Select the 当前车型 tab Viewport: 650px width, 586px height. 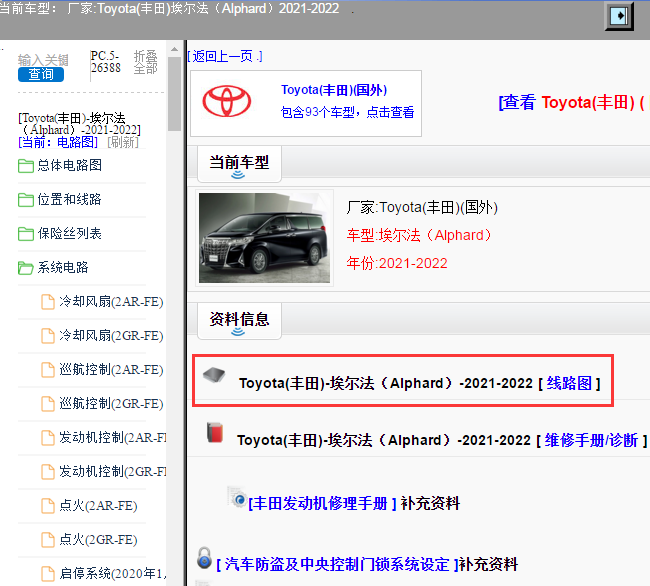point(239,164)
